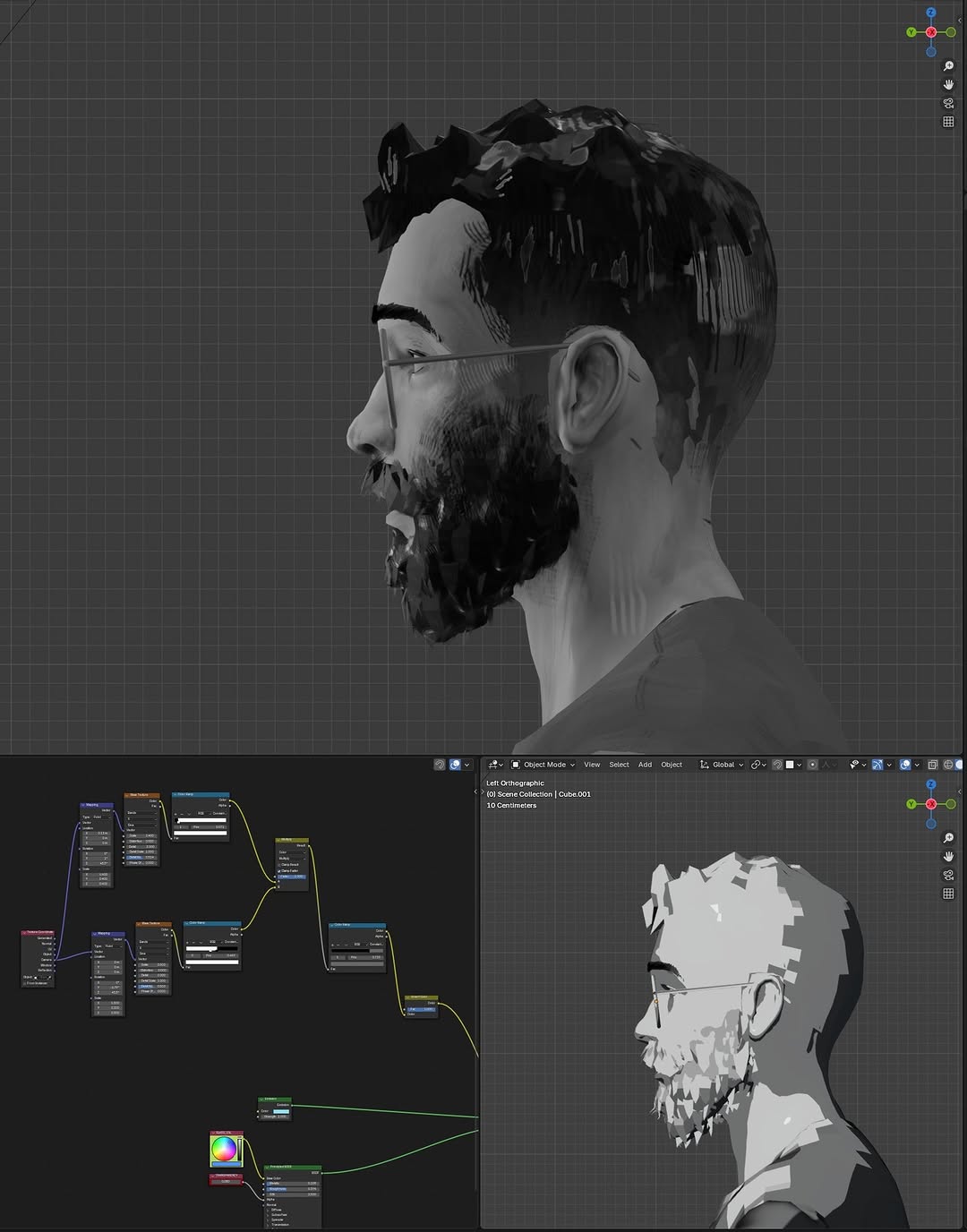Open the Add menu in viewport header

click(645, 765)
